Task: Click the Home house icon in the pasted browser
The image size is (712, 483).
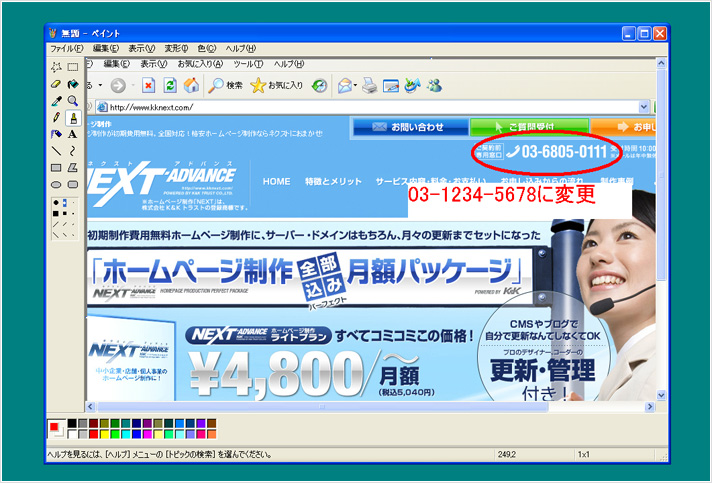Action: tap(191, 85)
